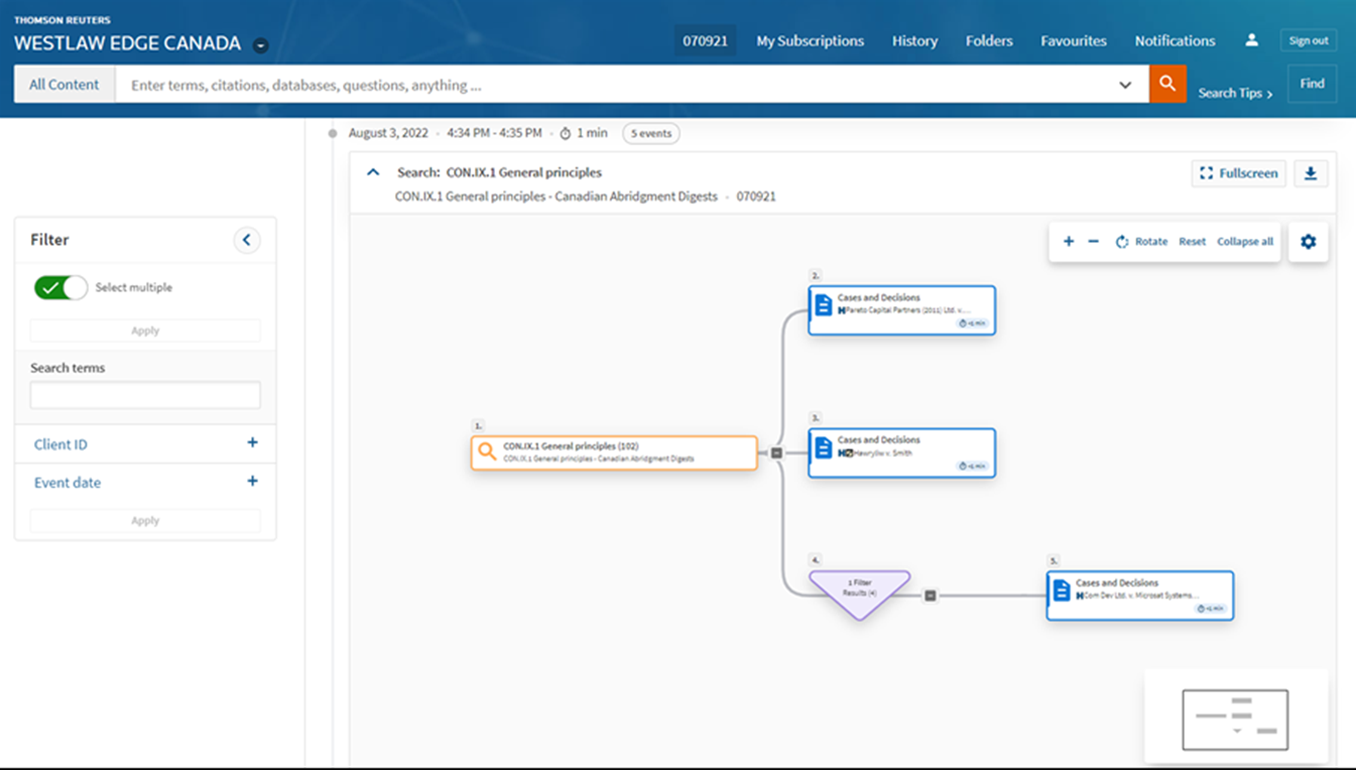Image resolution: width=1356 pixels, height=770 pixels.
Task: Rotate the graph layout
Action: [1141, 242]
